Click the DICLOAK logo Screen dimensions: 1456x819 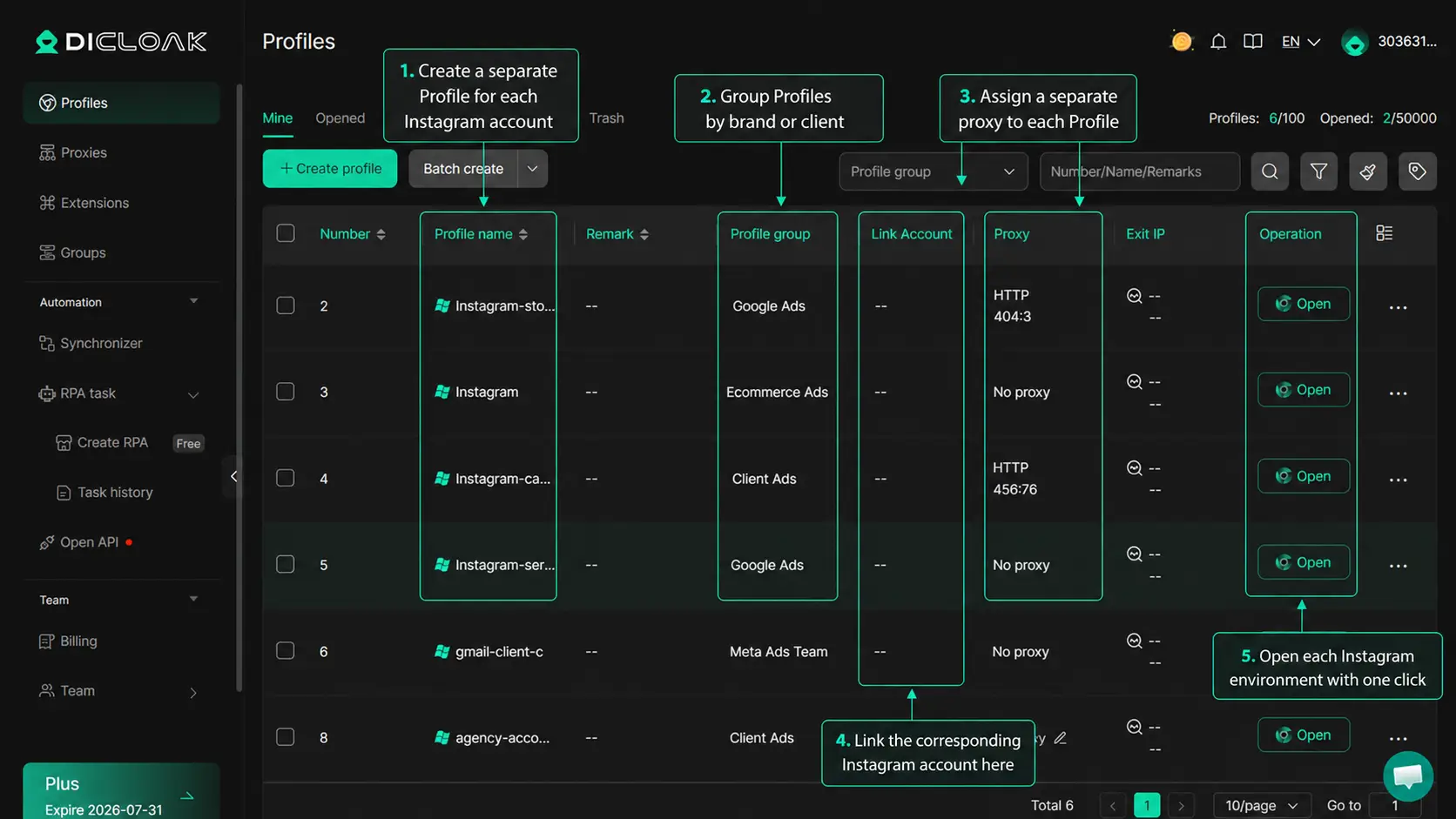tap(121, 42)
